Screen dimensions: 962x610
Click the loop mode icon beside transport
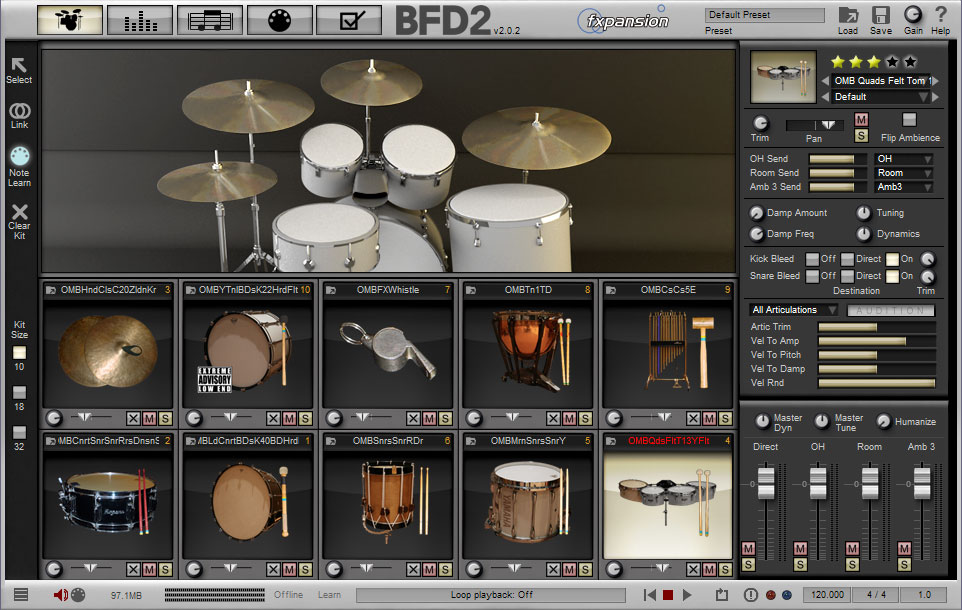coord(722,595)
